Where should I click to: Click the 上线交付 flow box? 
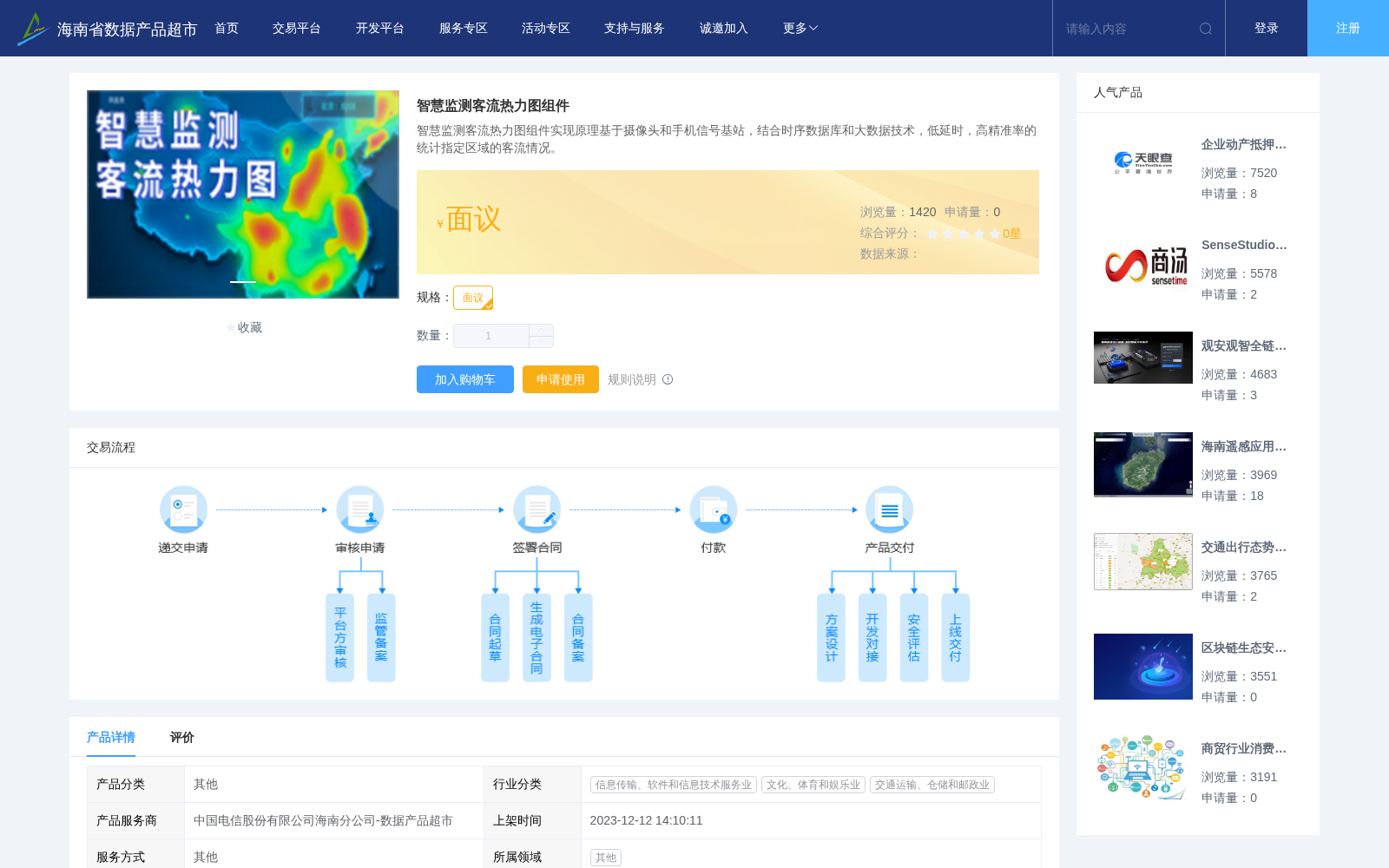coord(956,638)
